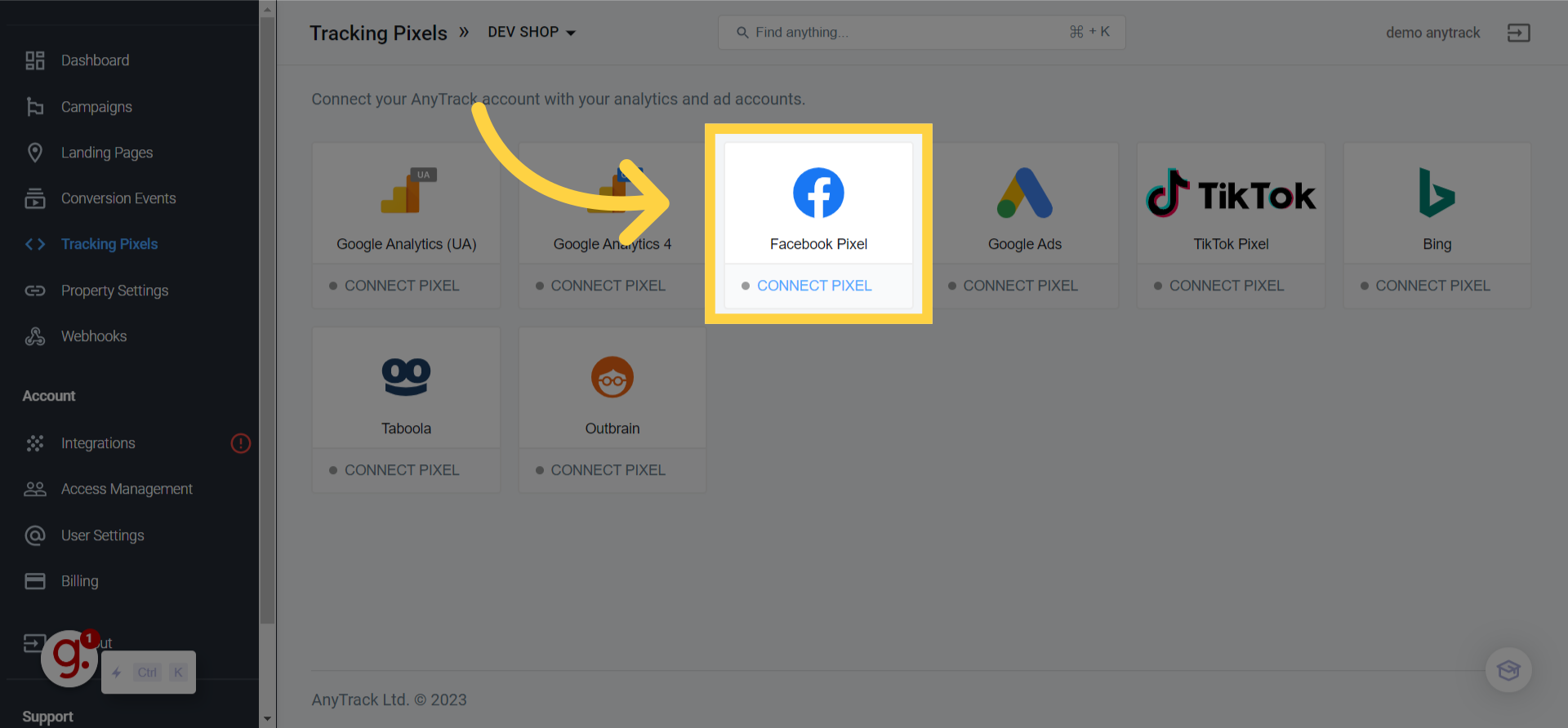Connect pixel for Google Ads
Screen dimensions: 1568x728
[1021, 286]
